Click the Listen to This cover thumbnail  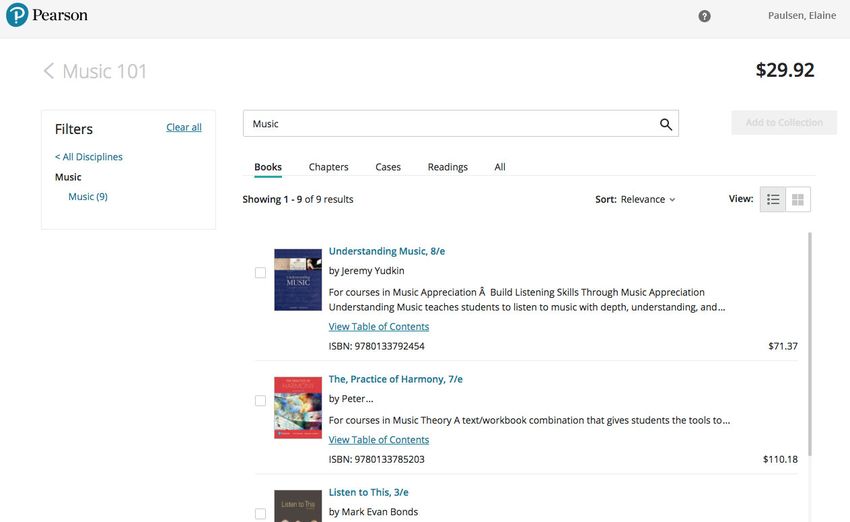pyautogui.click(x=298, y=506)
